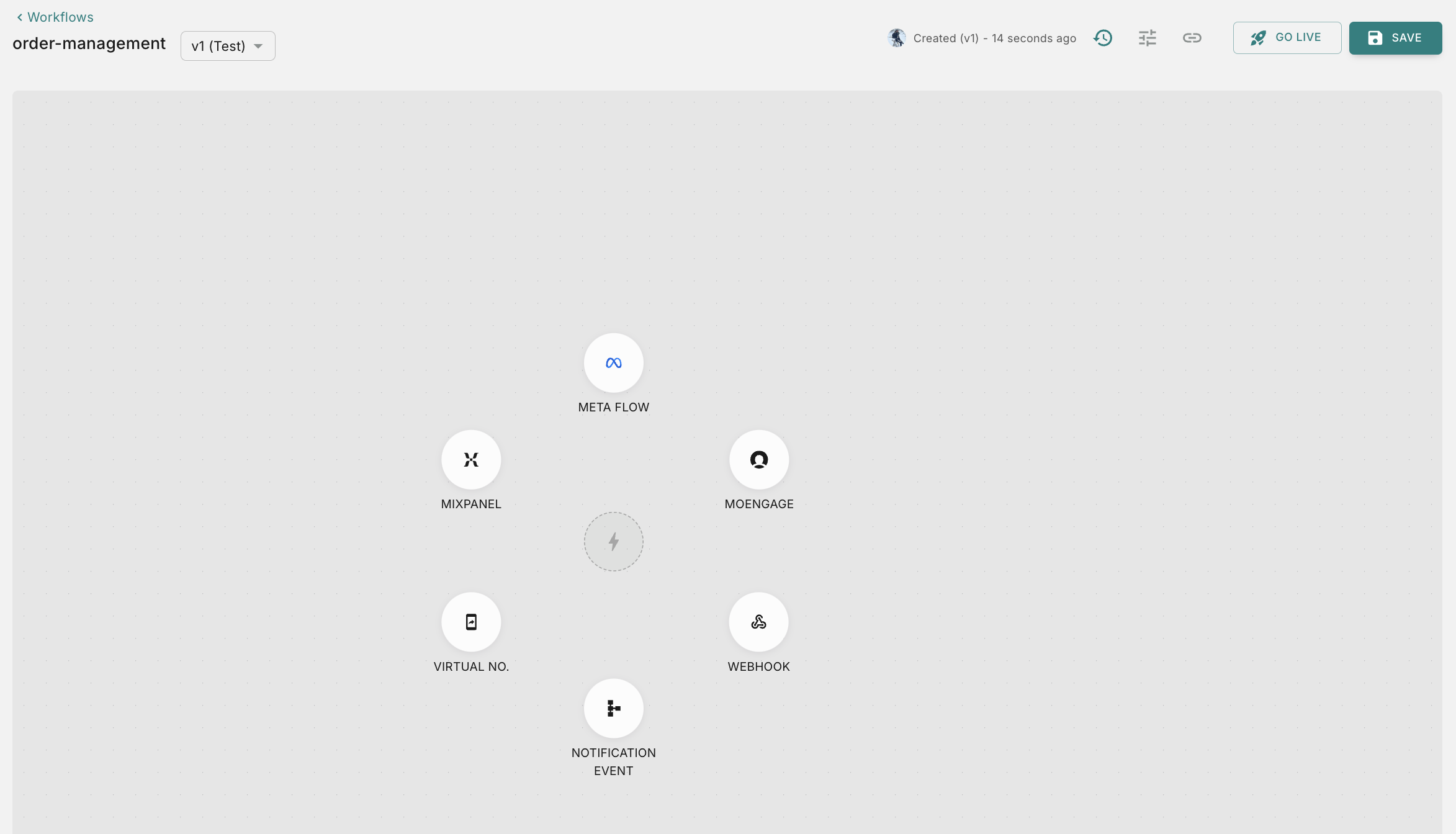Select the Virtual No. trigger icon
The height and width of the screenshot is (834, 1456).
point(471,622)
